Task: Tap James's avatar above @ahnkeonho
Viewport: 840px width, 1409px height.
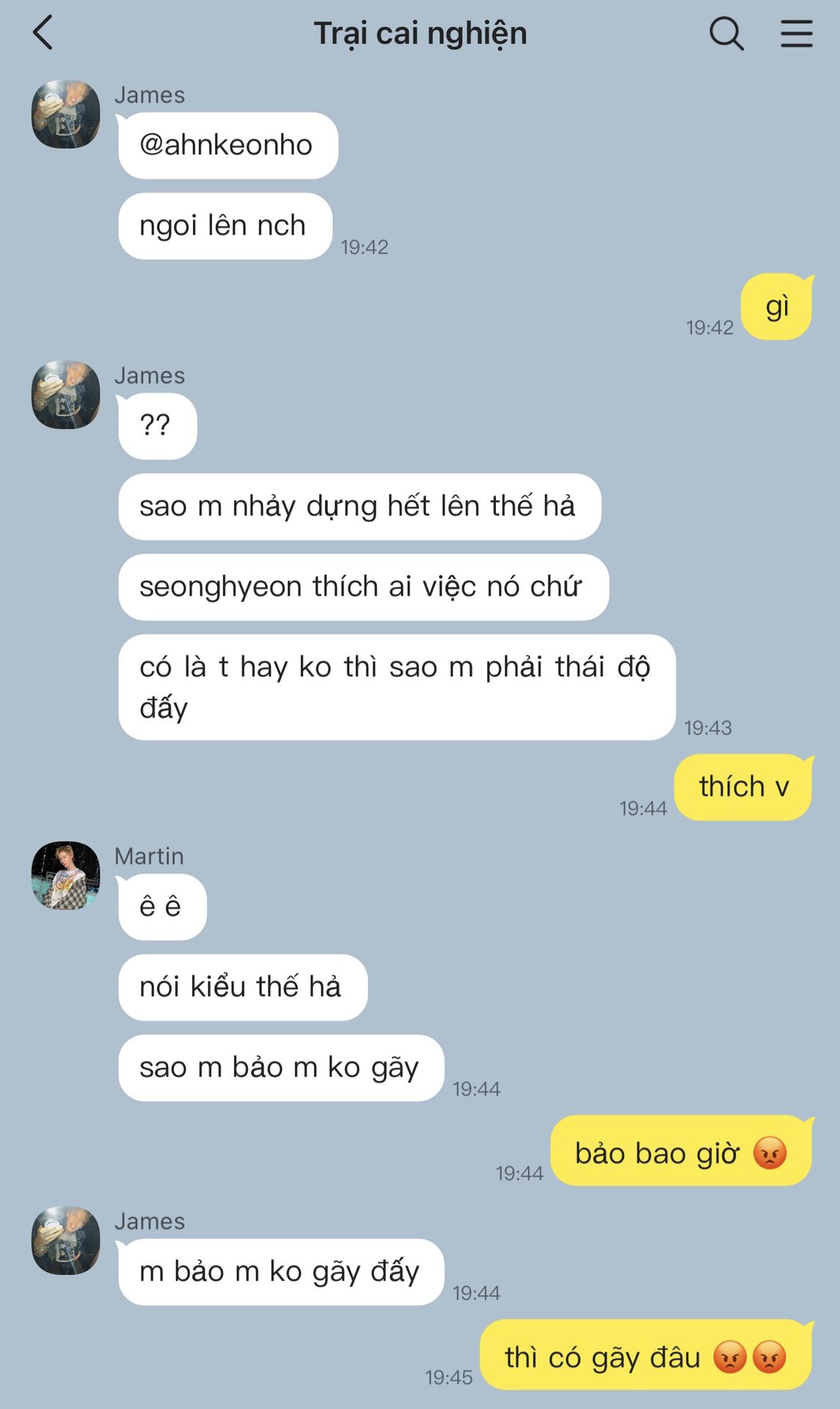Action: (x=66, y=114)
